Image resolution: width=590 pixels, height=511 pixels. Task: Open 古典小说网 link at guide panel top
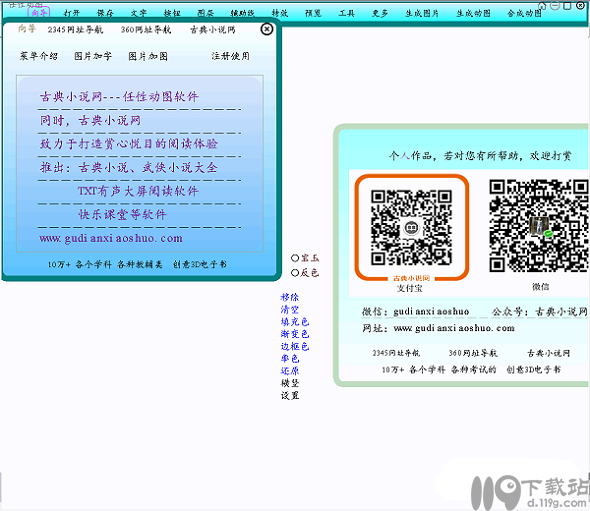(x=213, y=29)
